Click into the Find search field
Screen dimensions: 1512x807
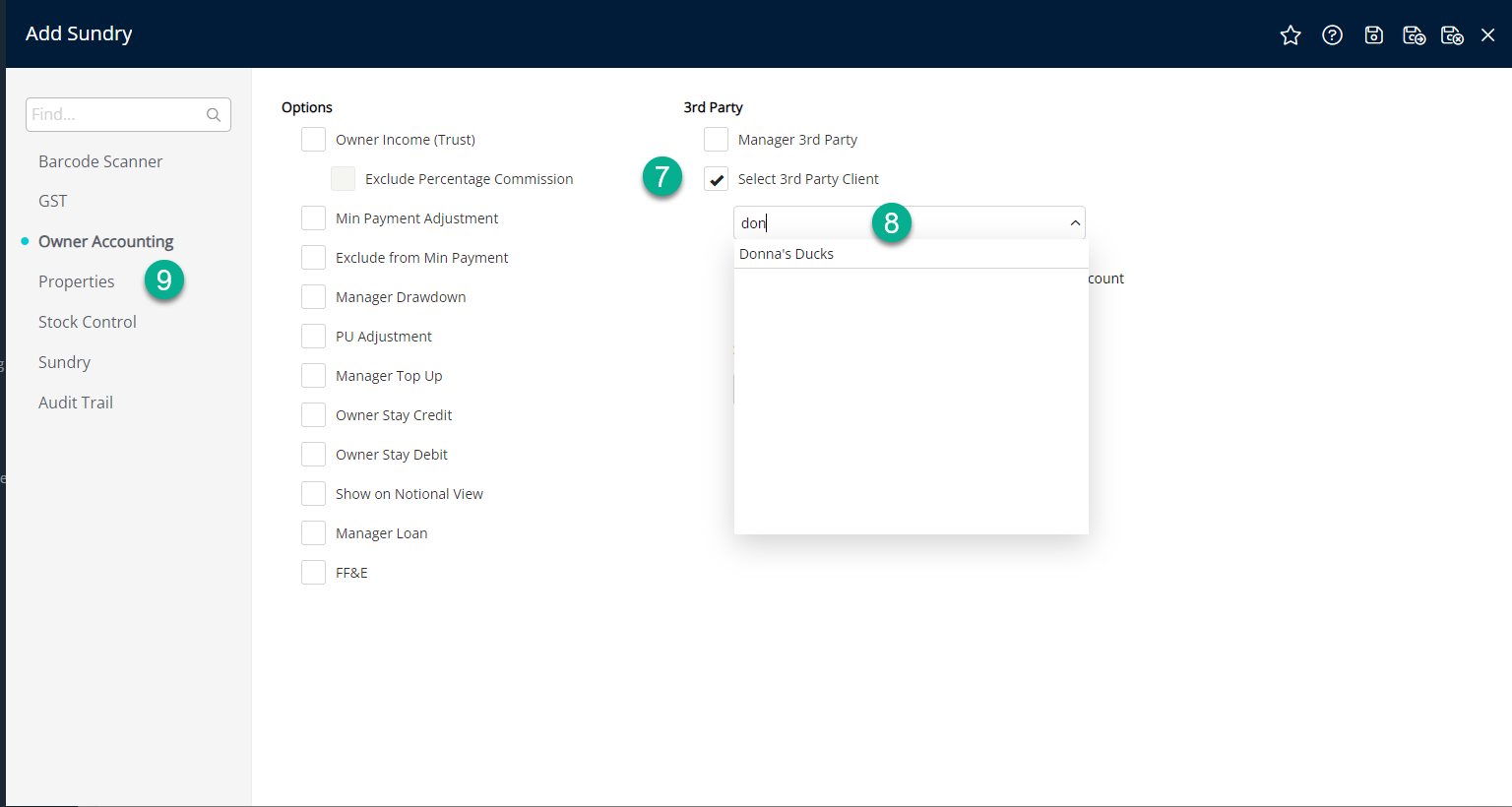113,115
